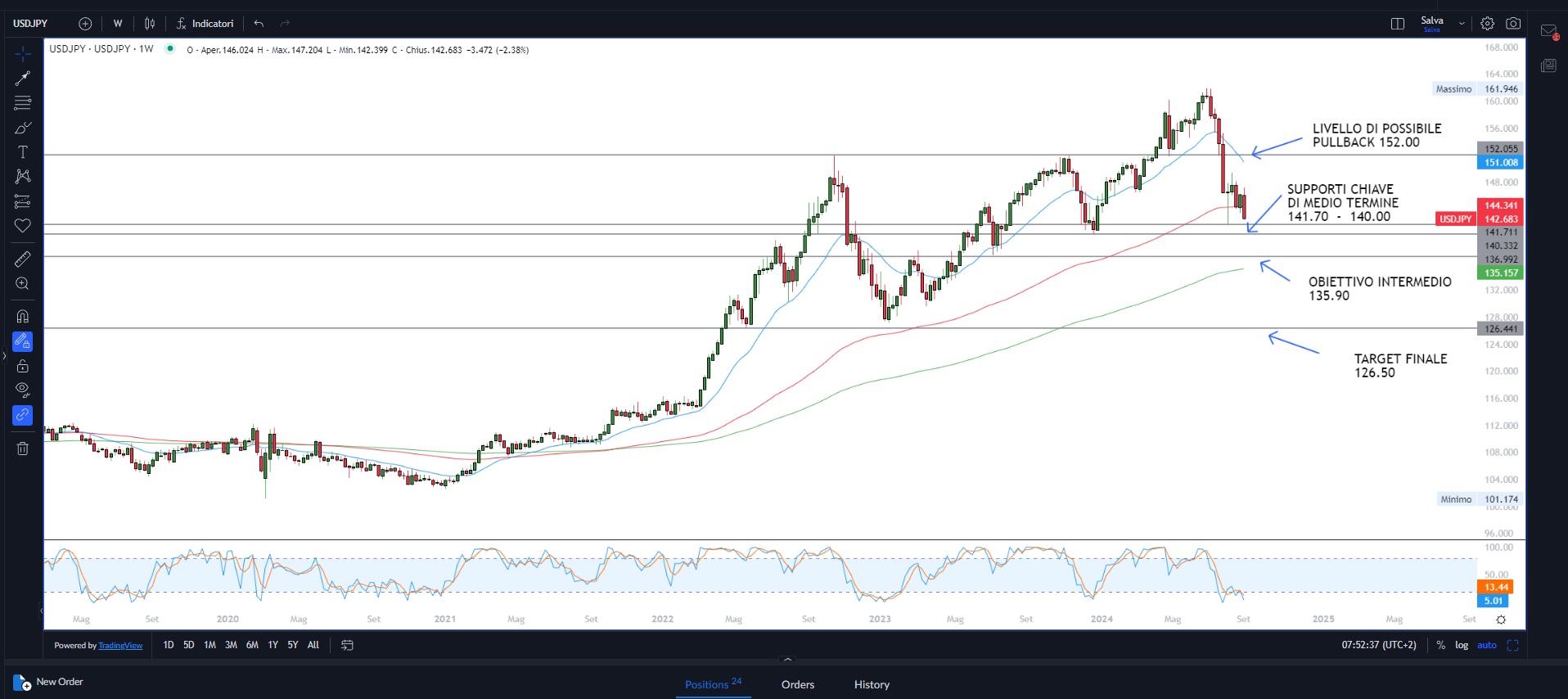Toggle the drawings sync link tool
The width and height of the screenshot is (1568, 699).
[23, 416]
